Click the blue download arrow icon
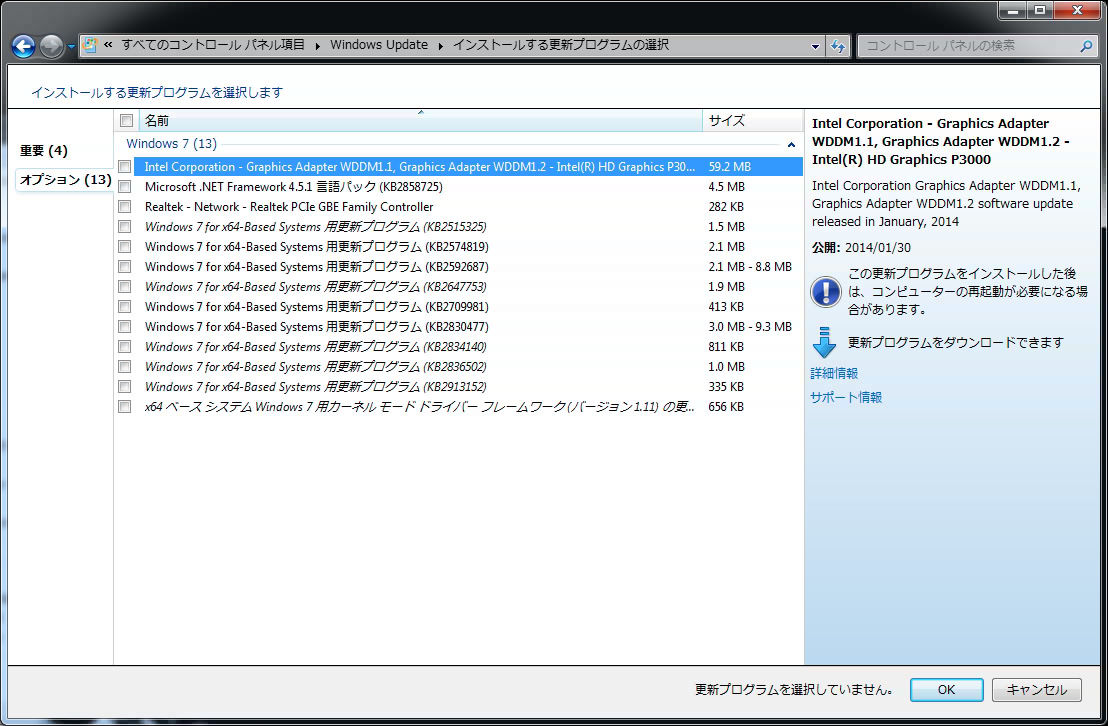The image size is (1108, 726). (824, 342)
